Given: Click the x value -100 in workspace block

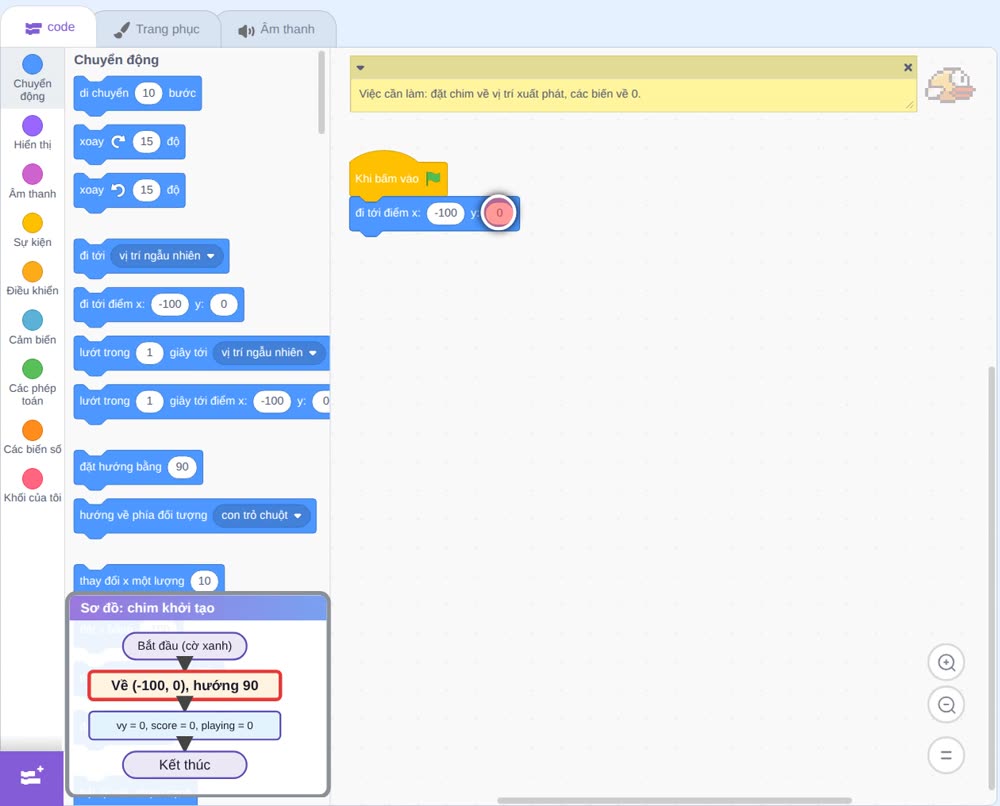Looking at the screenshot, I should (445, 213).
